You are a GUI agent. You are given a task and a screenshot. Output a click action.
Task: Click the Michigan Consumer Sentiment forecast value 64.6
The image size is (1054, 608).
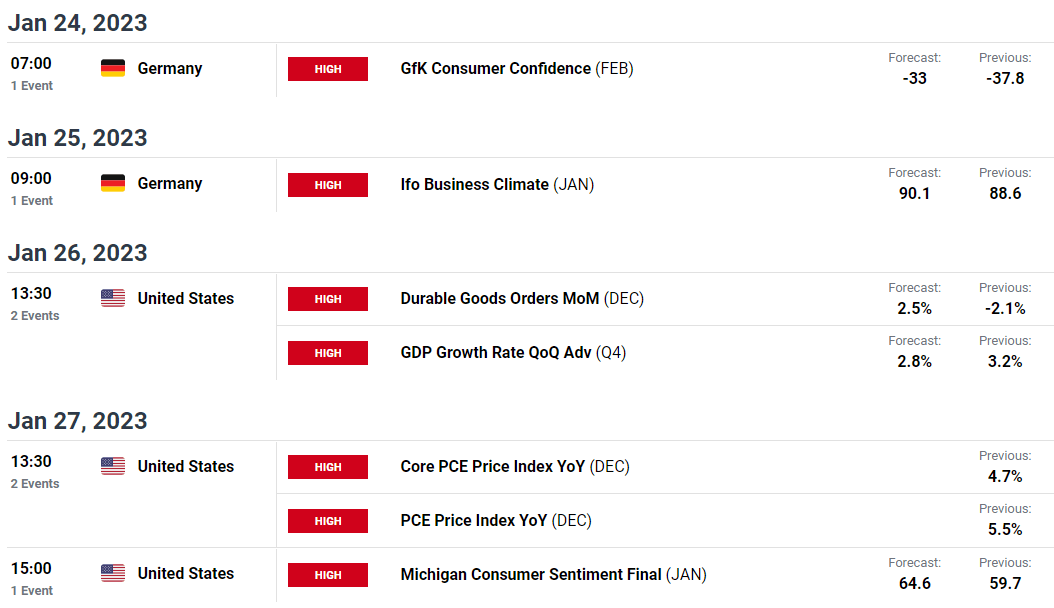pyautogui.click(x=914, y=583)
